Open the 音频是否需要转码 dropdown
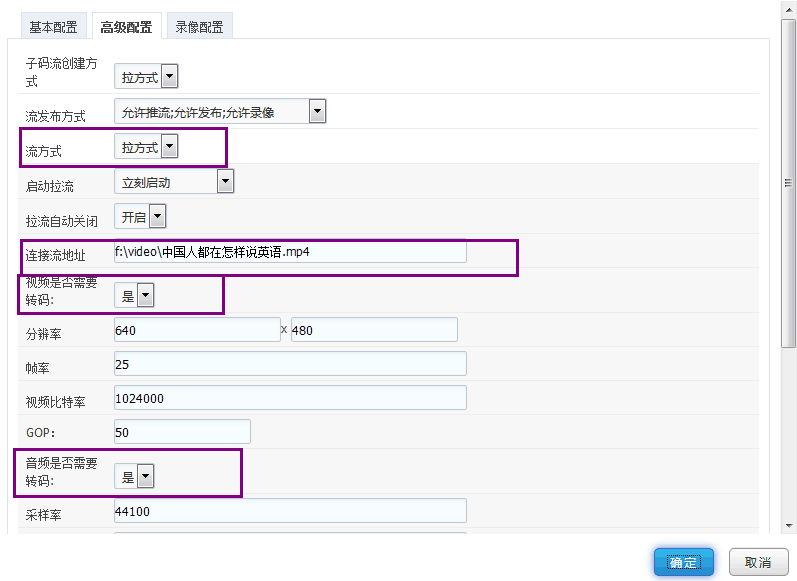This screenshot has width=797, height=581. (x=134, y=476)
